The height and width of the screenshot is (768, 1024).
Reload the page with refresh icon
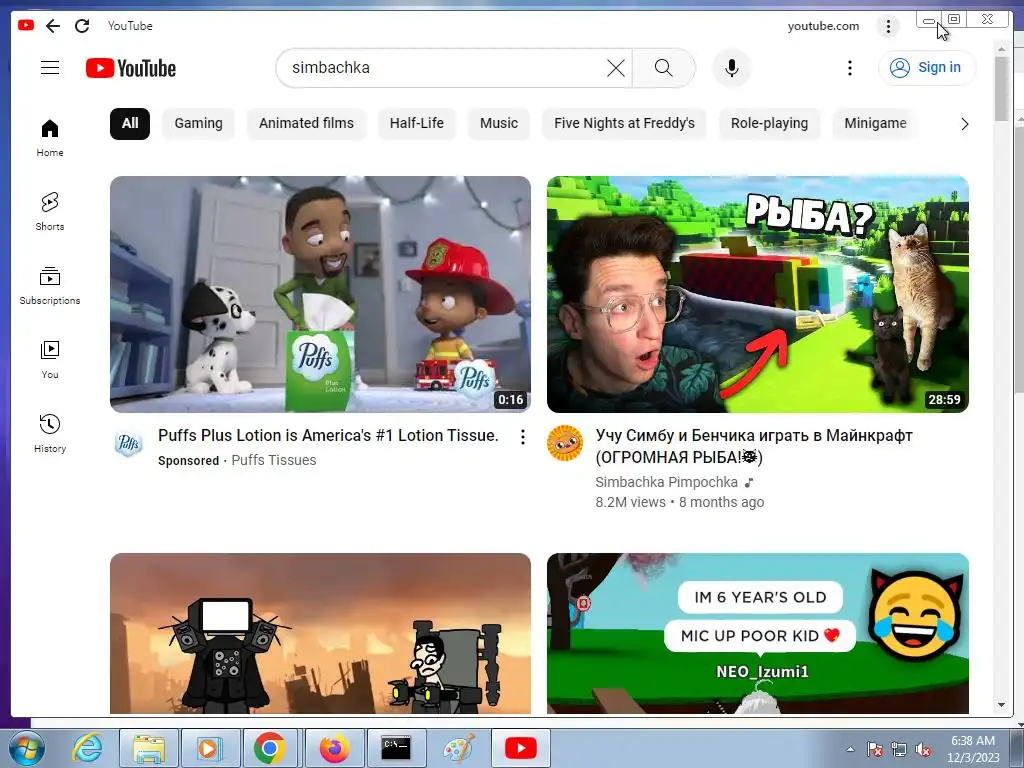[82, 26]
